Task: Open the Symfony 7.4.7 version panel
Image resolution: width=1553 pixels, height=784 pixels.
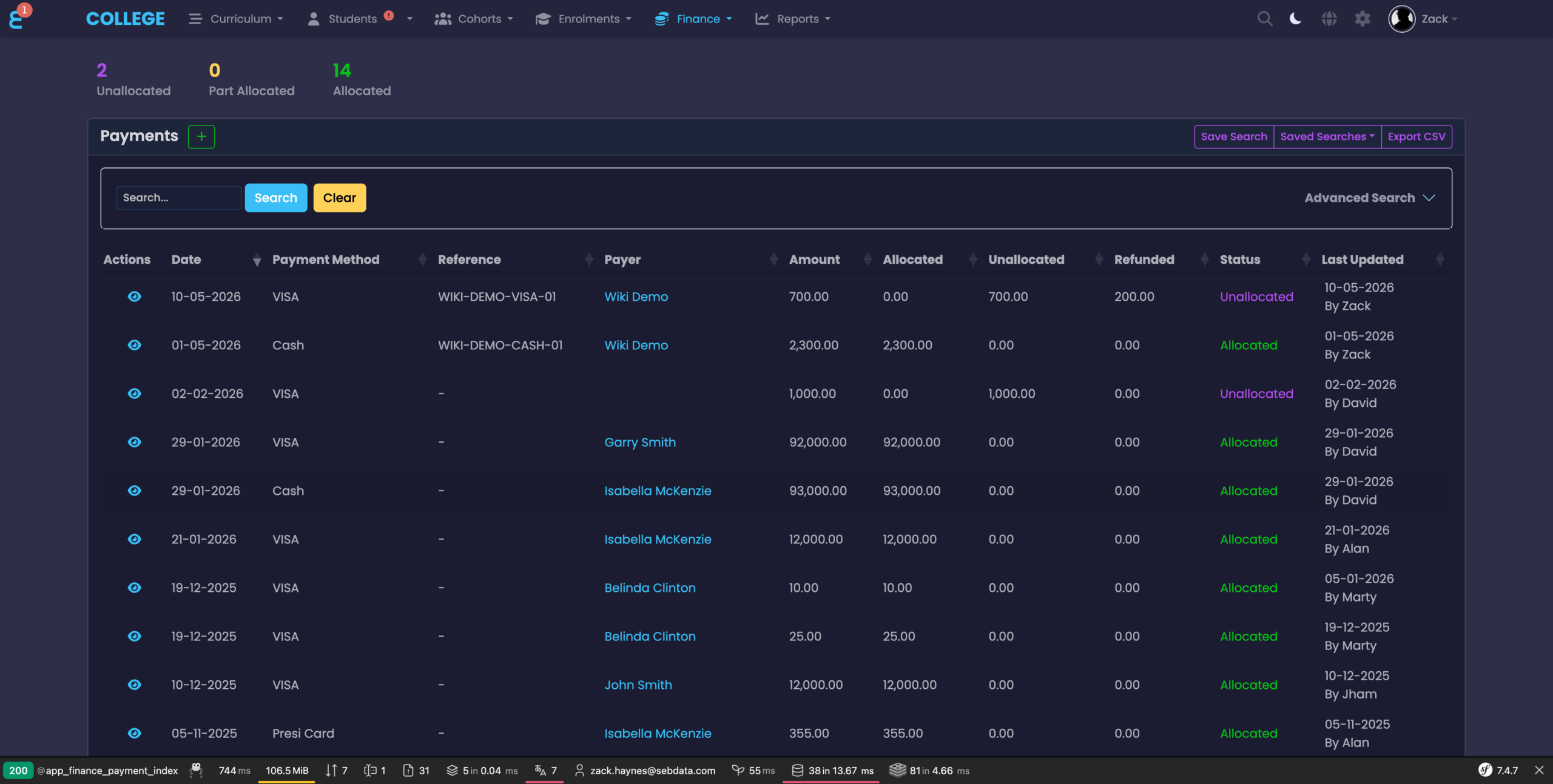Action: pyautogui.click(x=1498, y=770)
